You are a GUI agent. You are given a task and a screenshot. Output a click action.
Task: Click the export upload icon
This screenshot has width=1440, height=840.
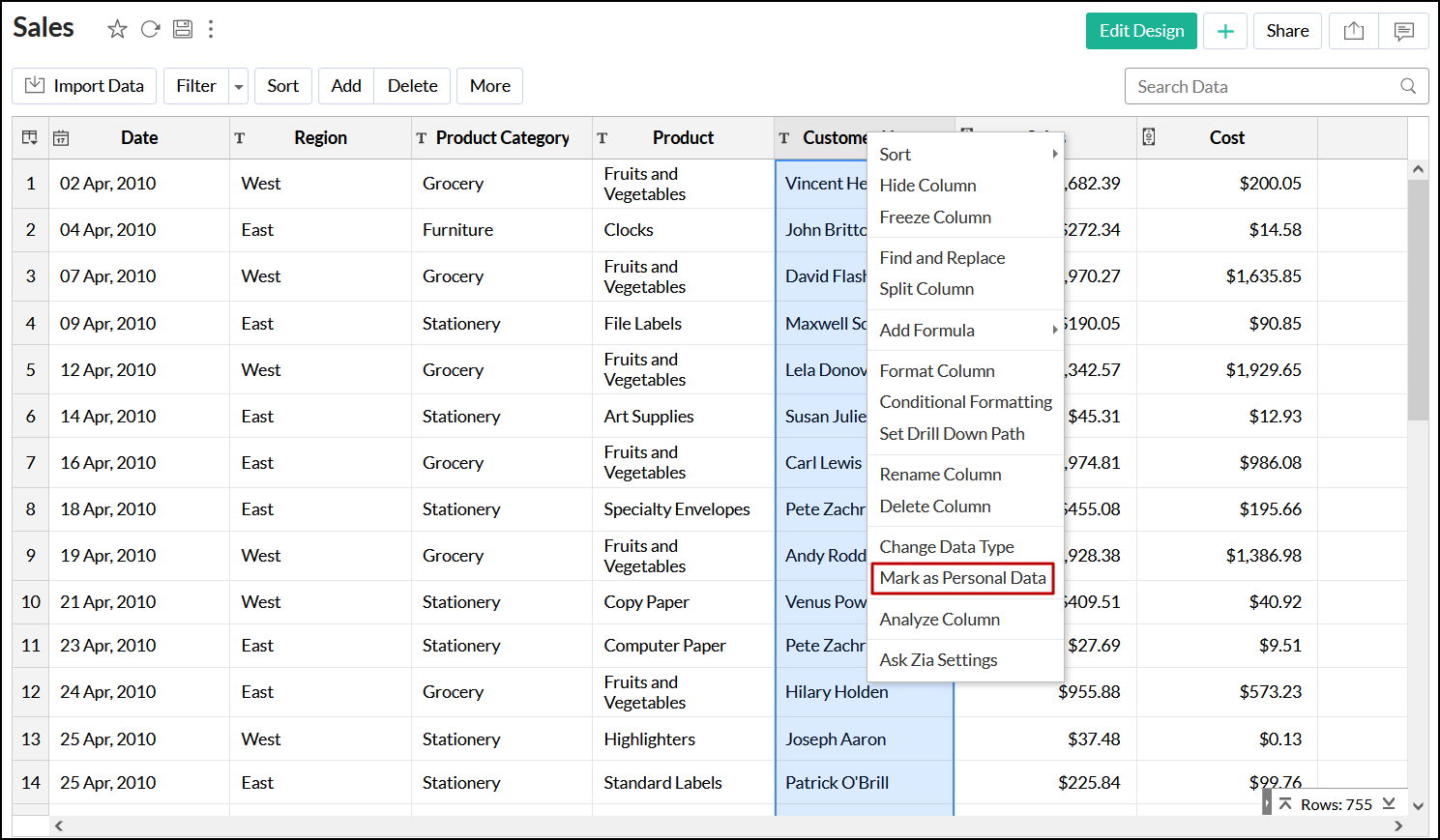(x=1354, y=31)
